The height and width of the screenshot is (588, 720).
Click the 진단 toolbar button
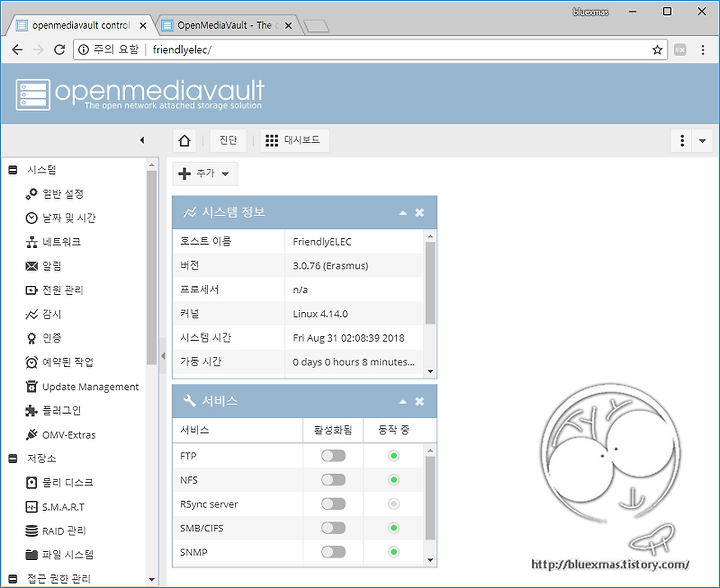(228, 140)
